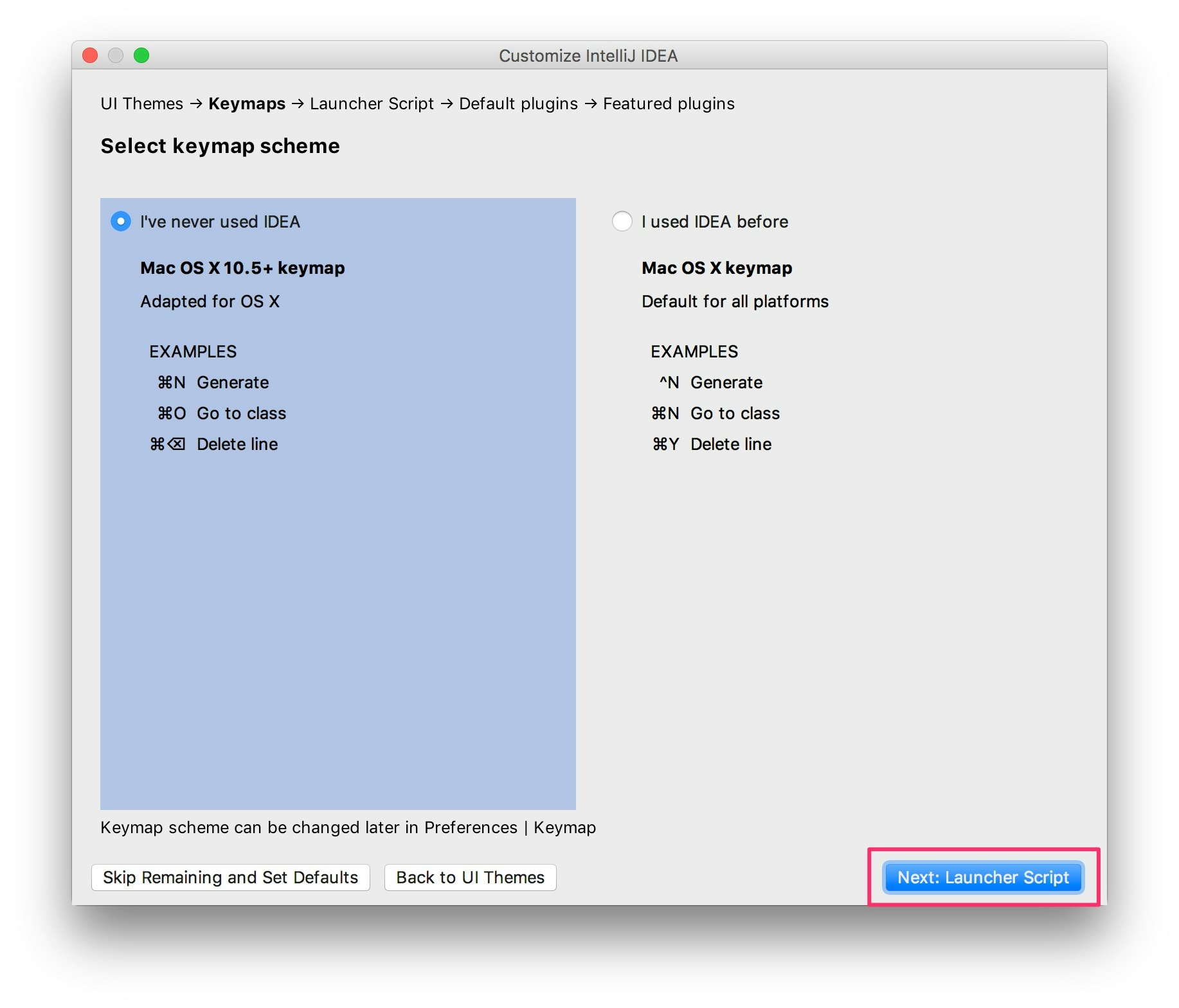Click the UI Themes breadcrumb step

[x=142, y=104]
